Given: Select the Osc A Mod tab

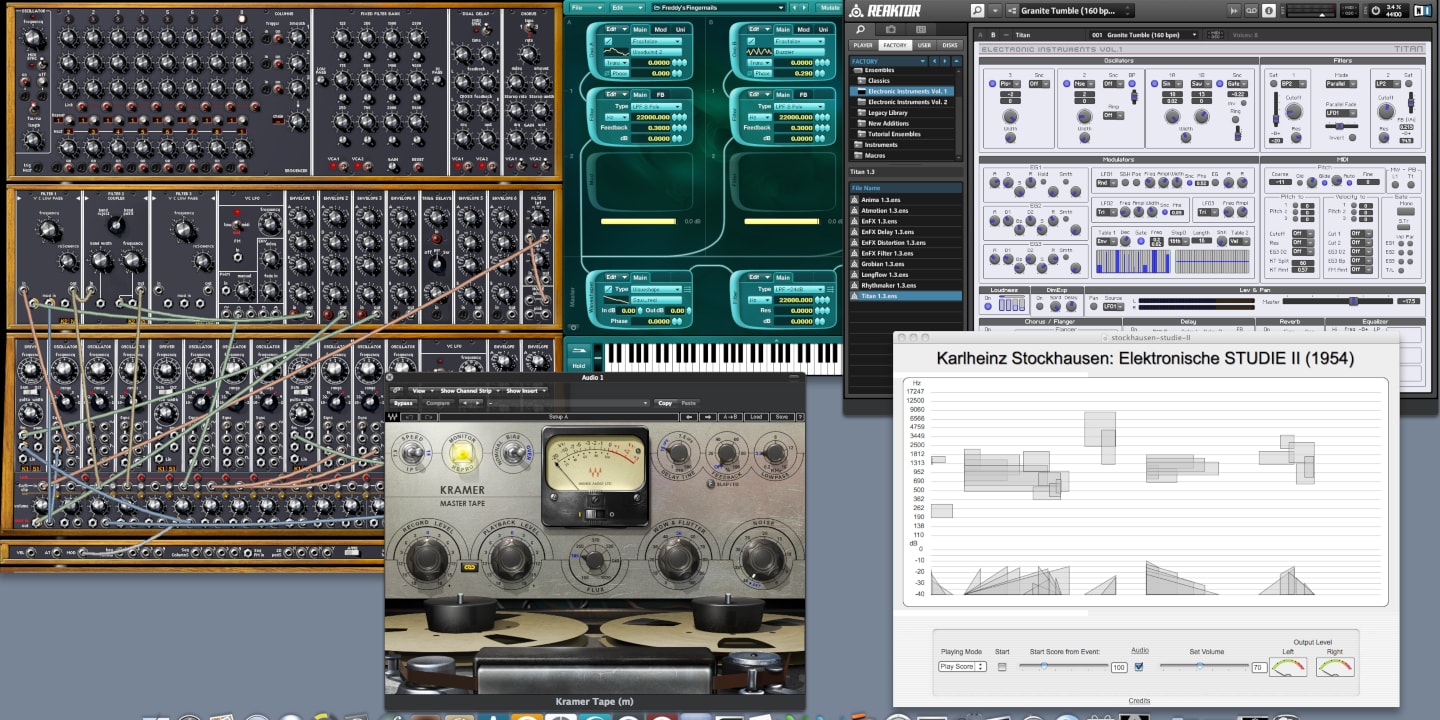Looking at the screenshot, I should tap(661, 30).
